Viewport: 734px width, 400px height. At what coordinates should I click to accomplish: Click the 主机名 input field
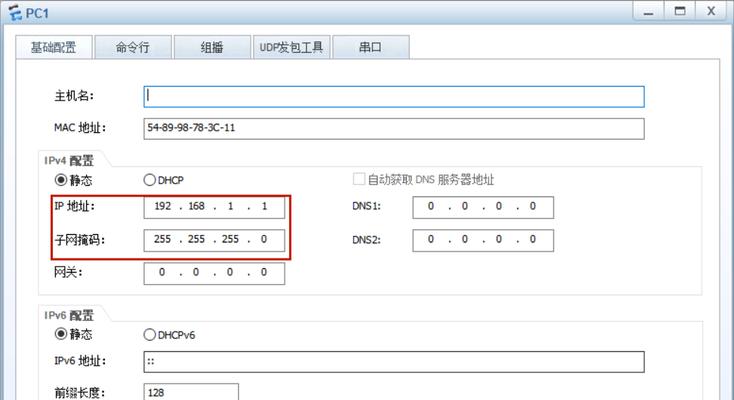pos(394,96)
